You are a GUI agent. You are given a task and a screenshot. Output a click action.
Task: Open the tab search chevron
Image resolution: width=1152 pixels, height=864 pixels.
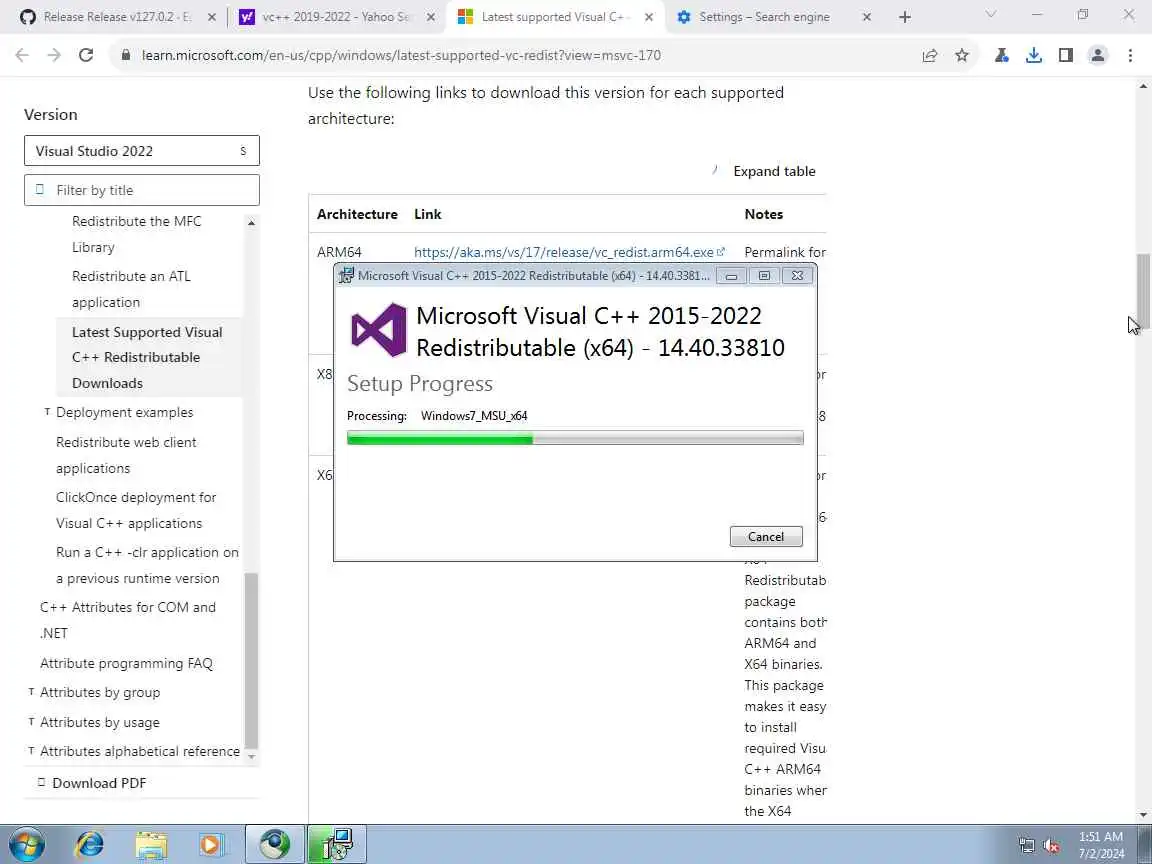tap(990, 15)
